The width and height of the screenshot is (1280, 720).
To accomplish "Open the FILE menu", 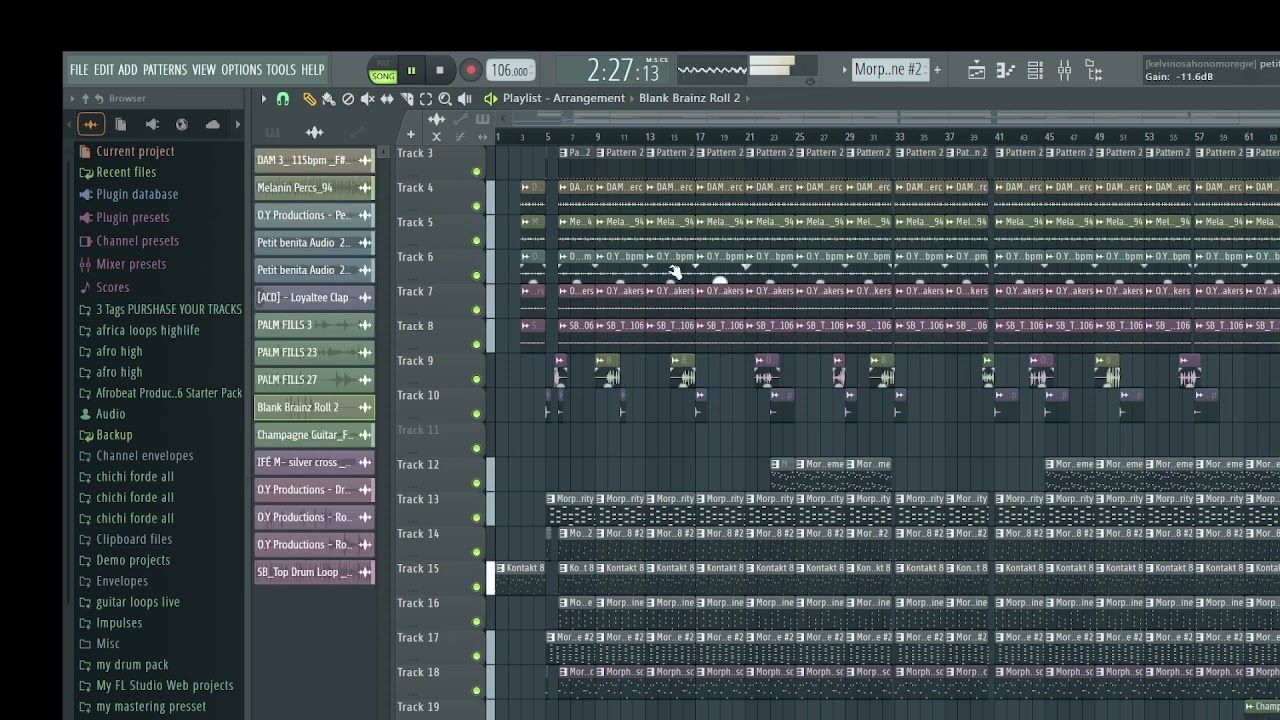I will click(79, 70).
